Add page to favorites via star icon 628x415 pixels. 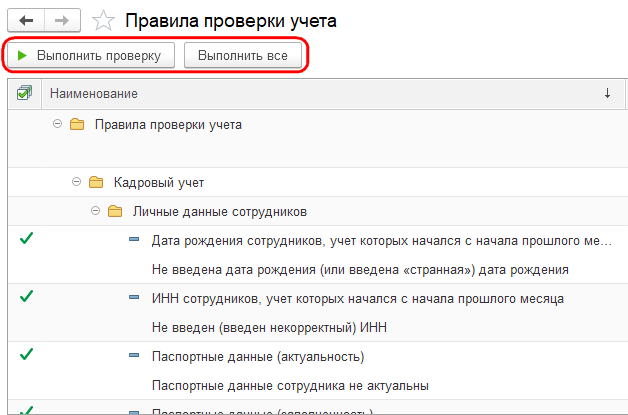coord(103,20)
